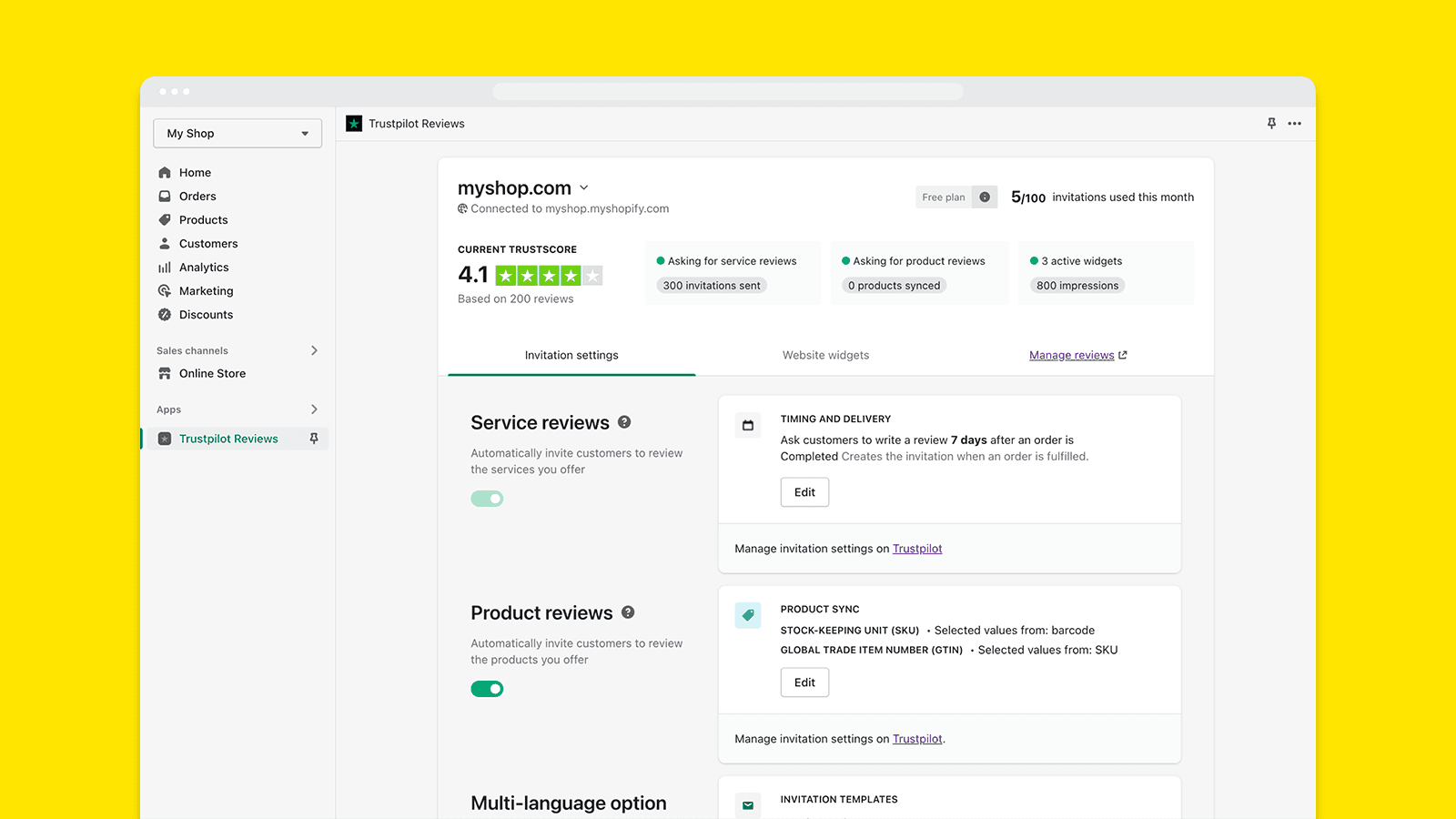
Task: Select Discounts in the sidebar
Action: click(x=206, y=314)
